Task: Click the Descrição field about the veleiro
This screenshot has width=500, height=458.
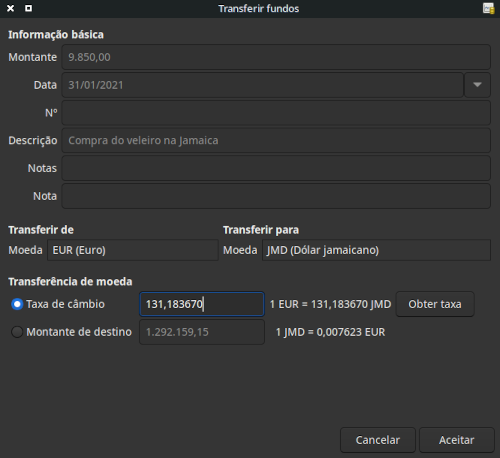Action: [x=276, y=140]
